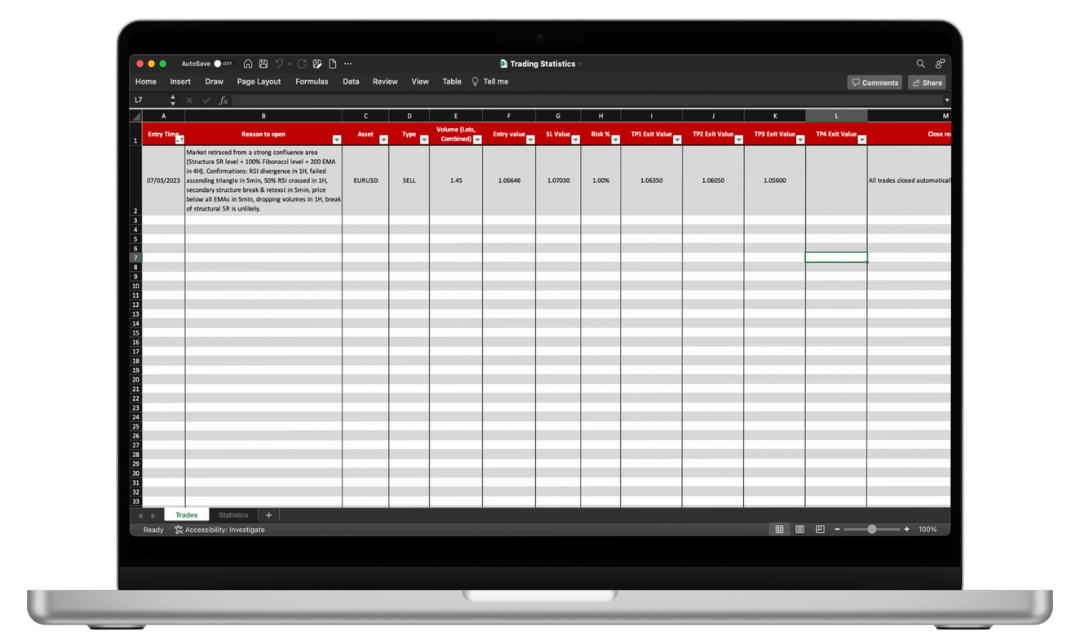Open the Formulas ribbon tab

tap(311, 82)
